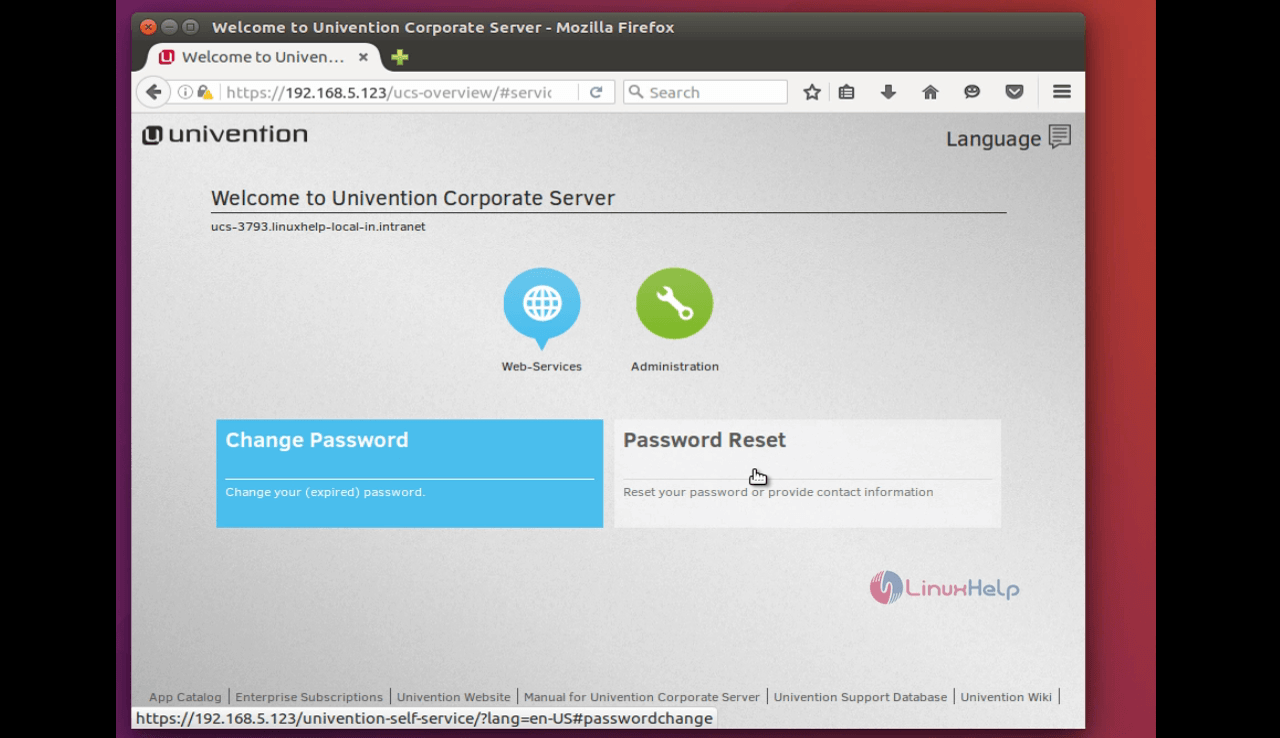1280x738 pixels.
Task: Save page to Pocket icon
Action: pyautogui.click(x=1014, y=92)
